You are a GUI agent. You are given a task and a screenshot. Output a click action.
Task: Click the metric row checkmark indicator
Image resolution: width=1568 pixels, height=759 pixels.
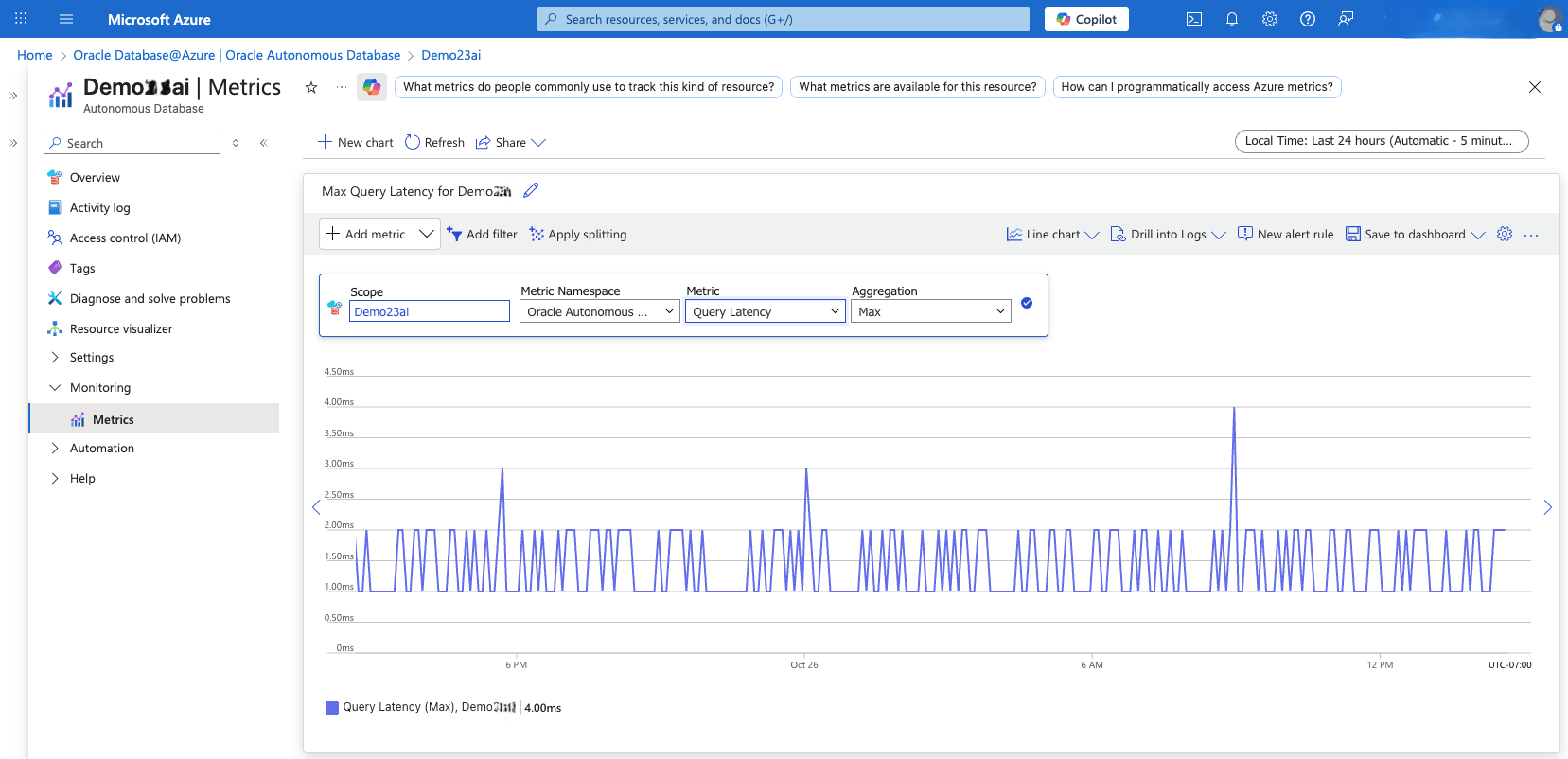coord(1027,303)
